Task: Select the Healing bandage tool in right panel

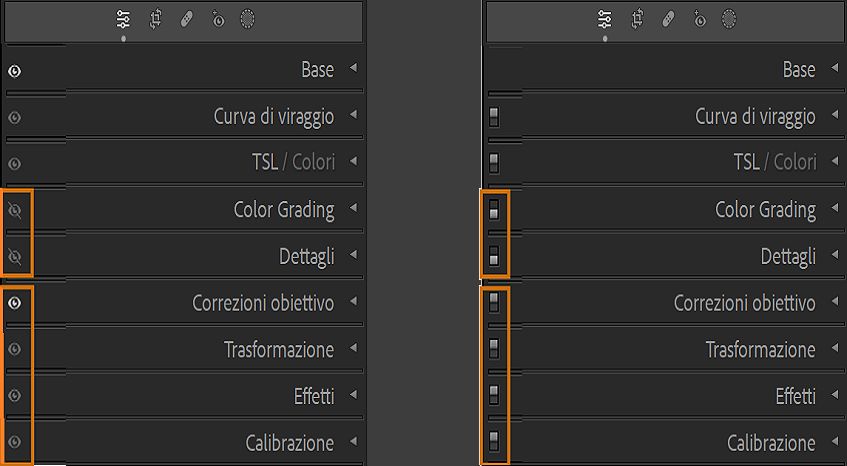Action: click(668, 19)
